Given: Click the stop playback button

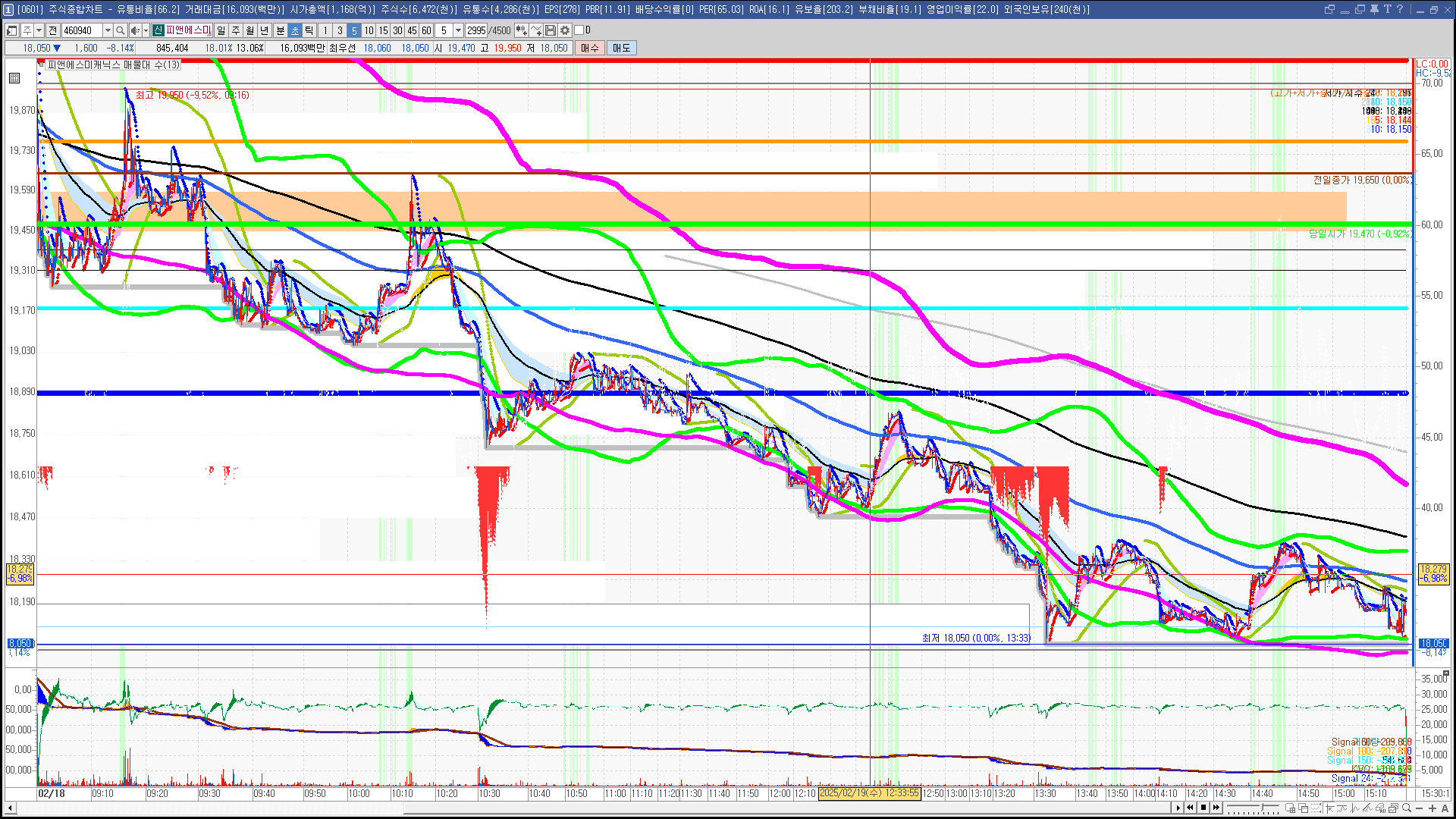Looking at the screenshot, I should (1203, 808).
